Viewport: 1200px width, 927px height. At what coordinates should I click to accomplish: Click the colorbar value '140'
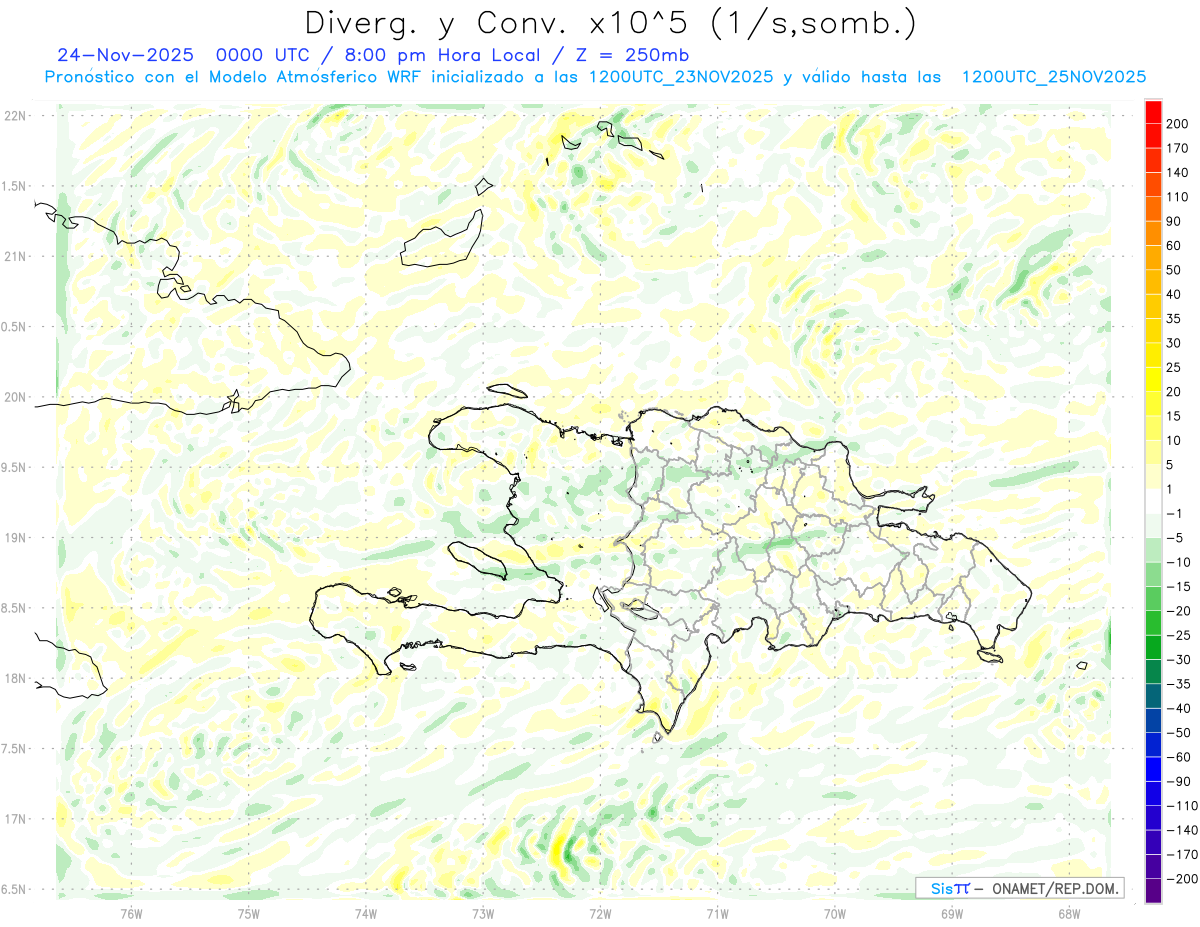tap(1178, 173)
